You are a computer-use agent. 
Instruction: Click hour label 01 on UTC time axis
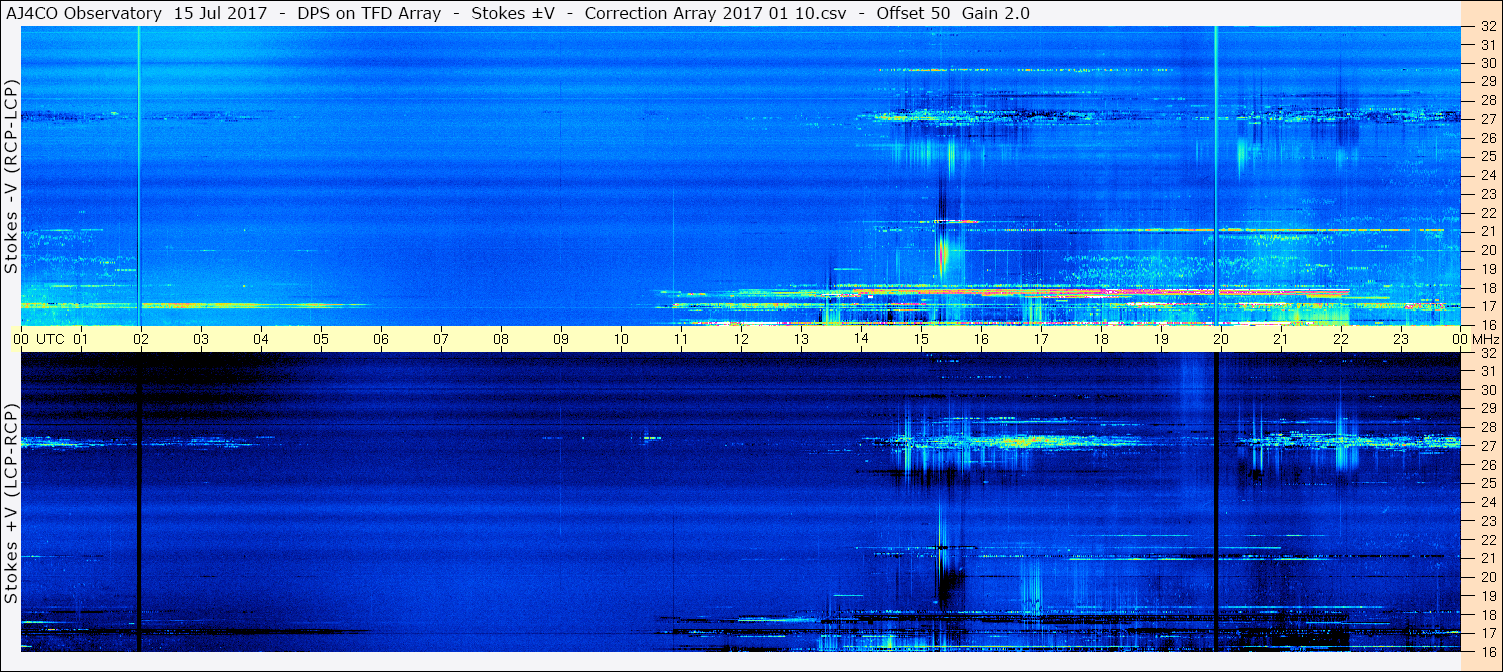coord(81,339)
